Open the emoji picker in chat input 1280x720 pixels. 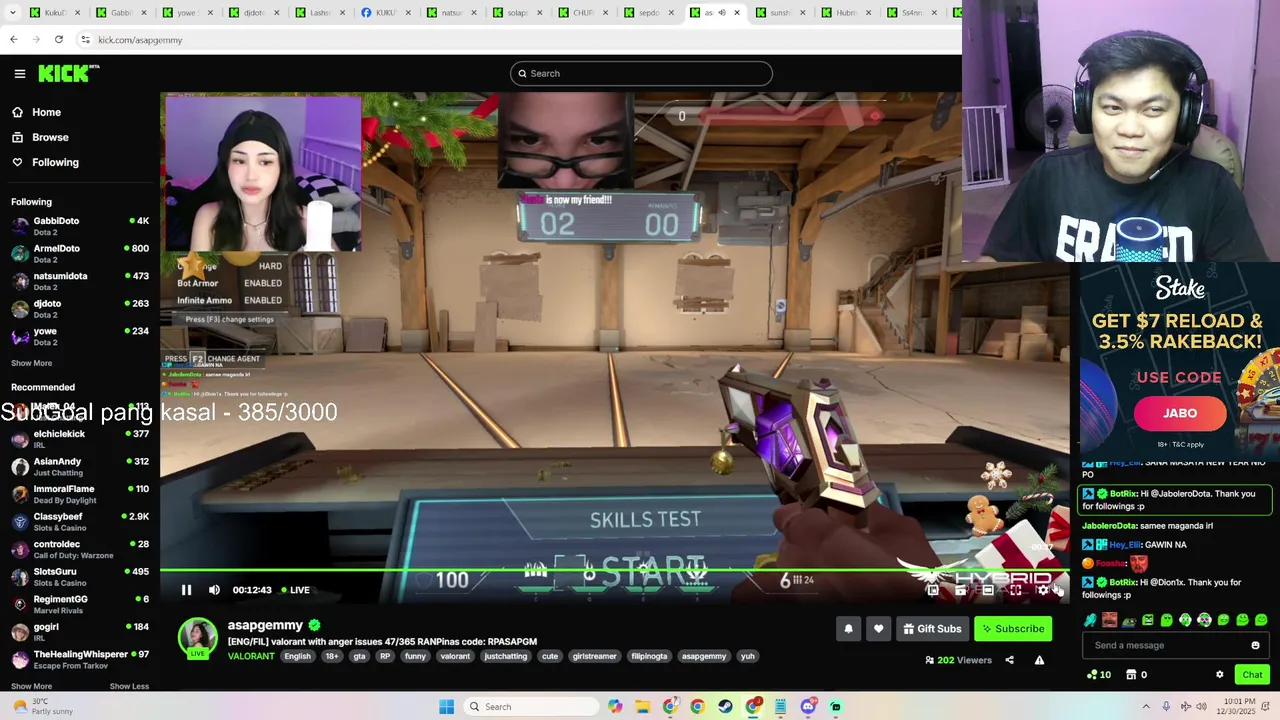[1255, 645]
